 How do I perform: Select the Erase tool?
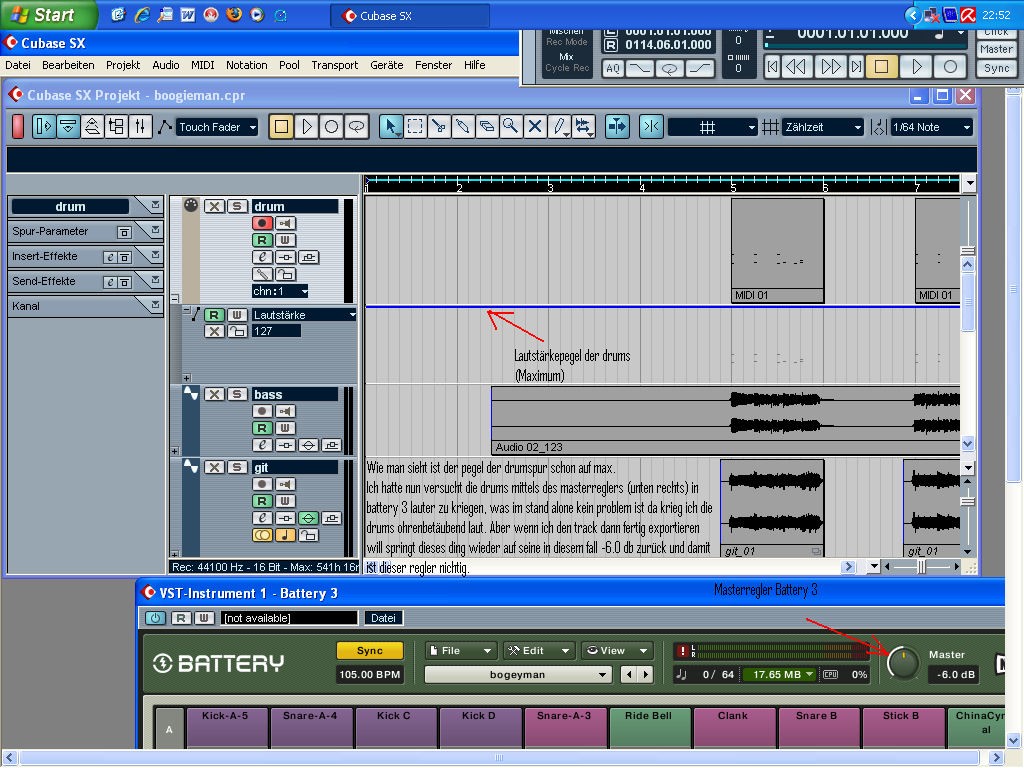(x=487, y=127)
